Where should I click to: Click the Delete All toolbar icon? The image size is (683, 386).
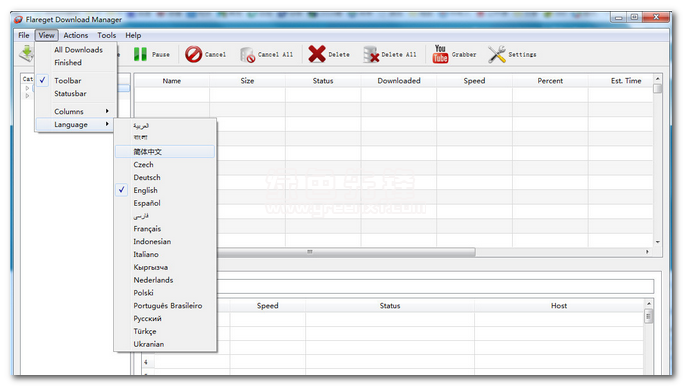click(x=371, y=55)
